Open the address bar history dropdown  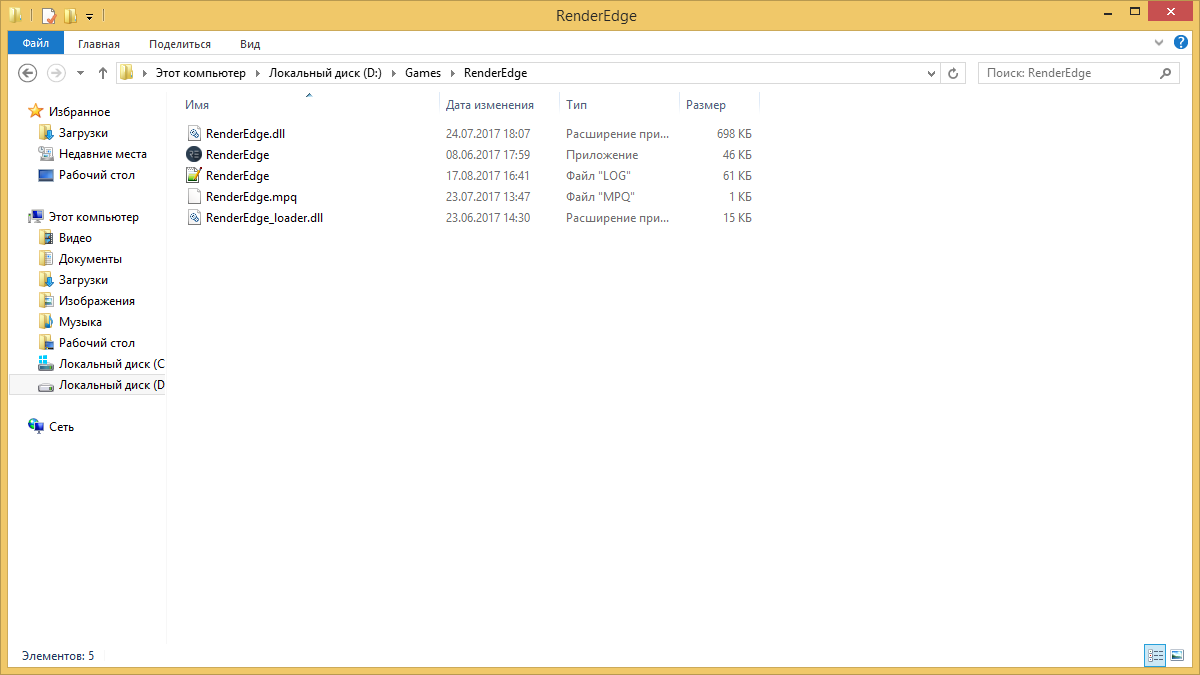pyautogui.click(x=930, y=73)
